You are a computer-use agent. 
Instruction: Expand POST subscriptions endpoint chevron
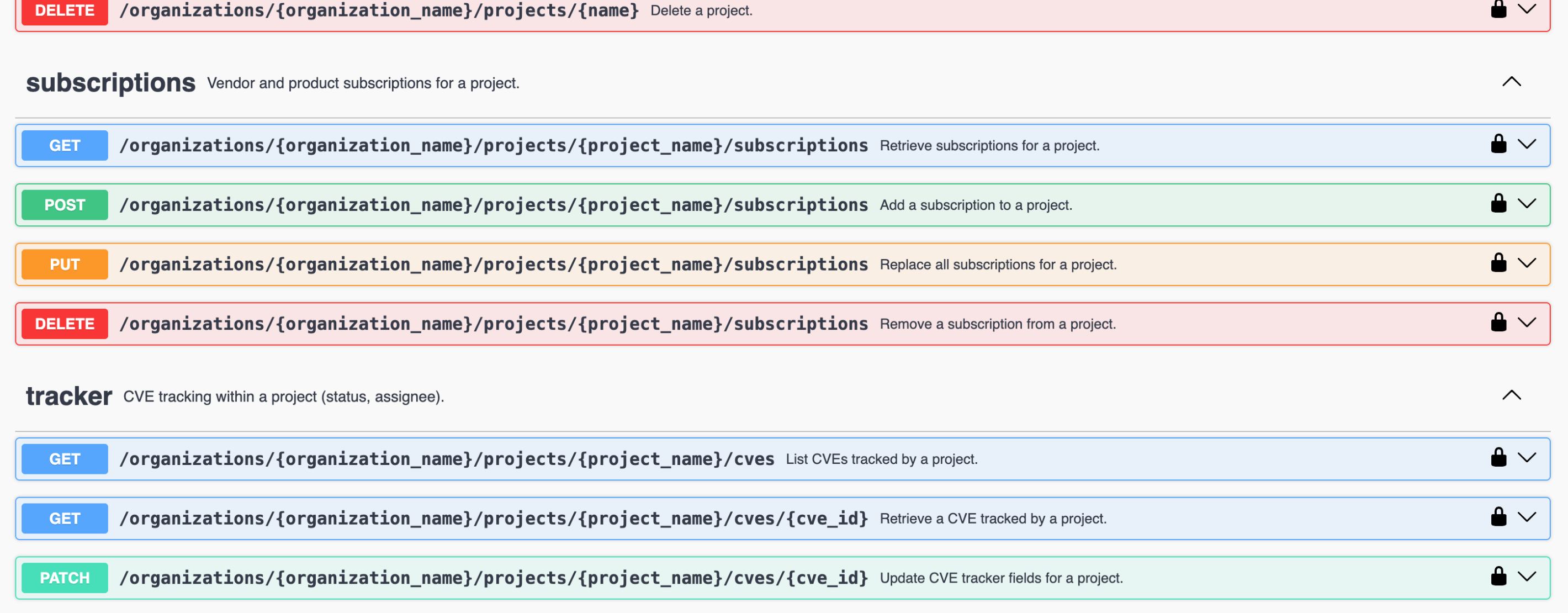click(x=1527, y=203)
